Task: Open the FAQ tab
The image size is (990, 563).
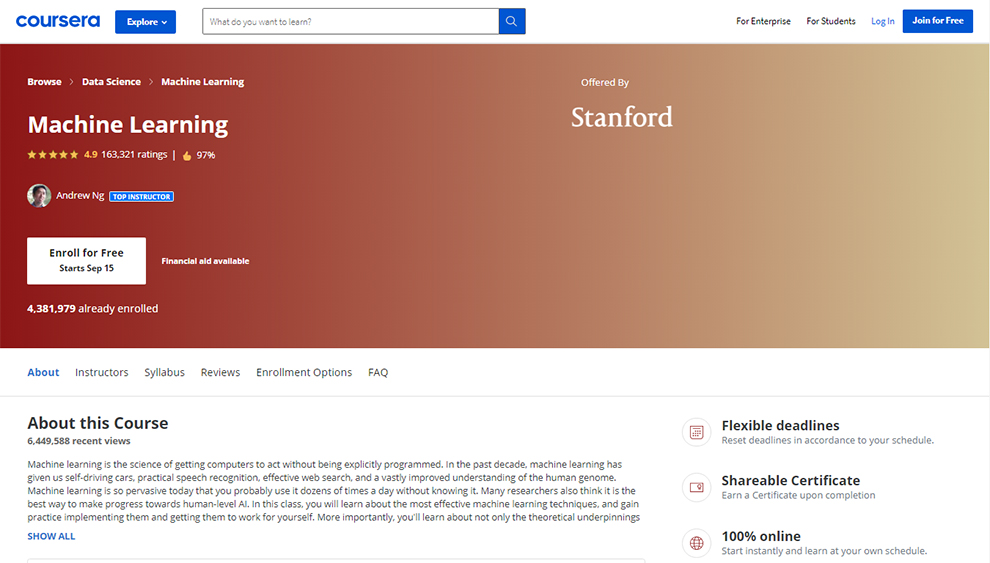Action: point(378,372)
